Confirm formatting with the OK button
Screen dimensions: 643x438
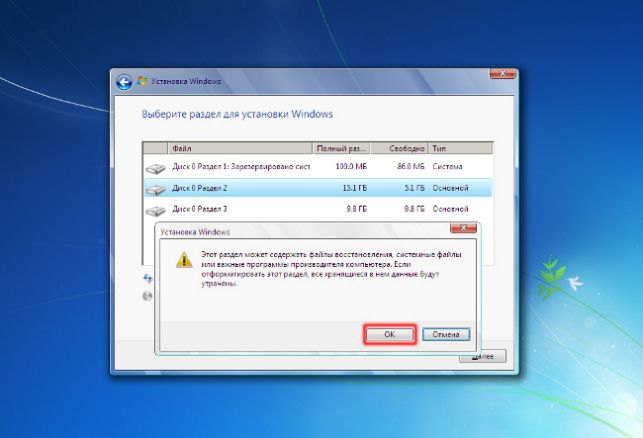click(390, 334)
